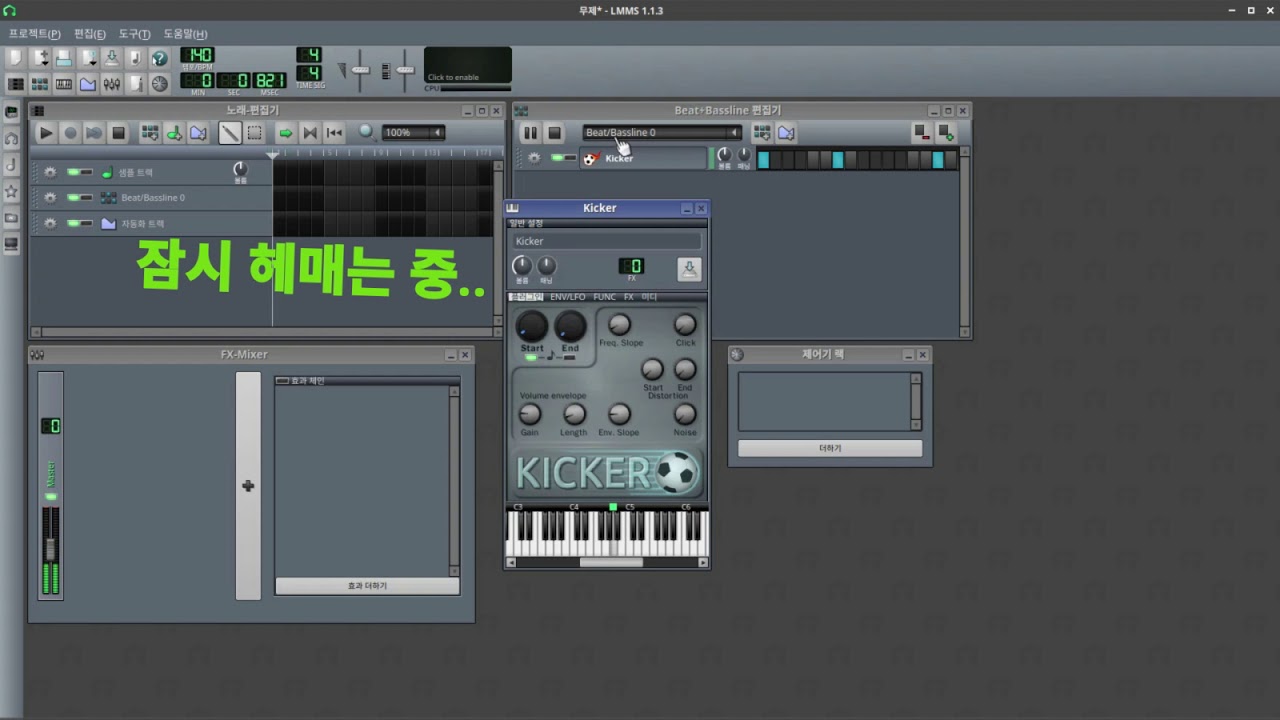Create a new project from toolbar
This screenshot has height=720, width=1280.
(15, 58)
